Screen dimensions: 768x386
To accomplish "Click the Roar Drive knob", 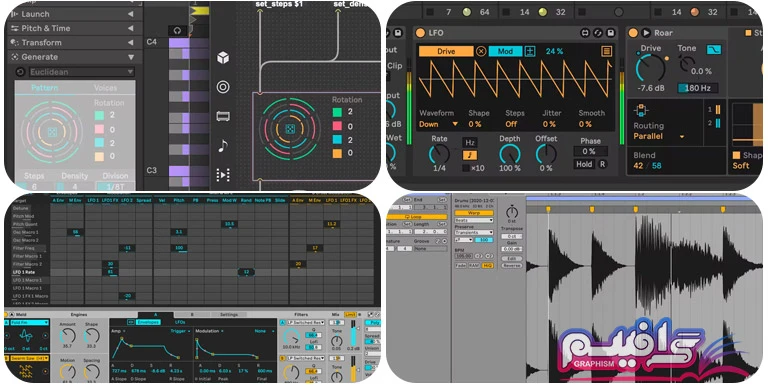I will (649, 68).
